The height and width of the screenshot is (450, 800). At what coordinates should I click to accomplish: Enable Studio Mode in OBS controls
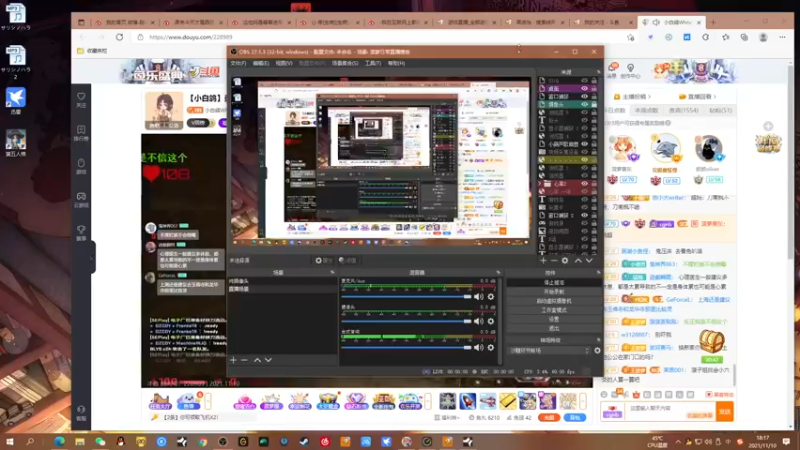point(554,310)
